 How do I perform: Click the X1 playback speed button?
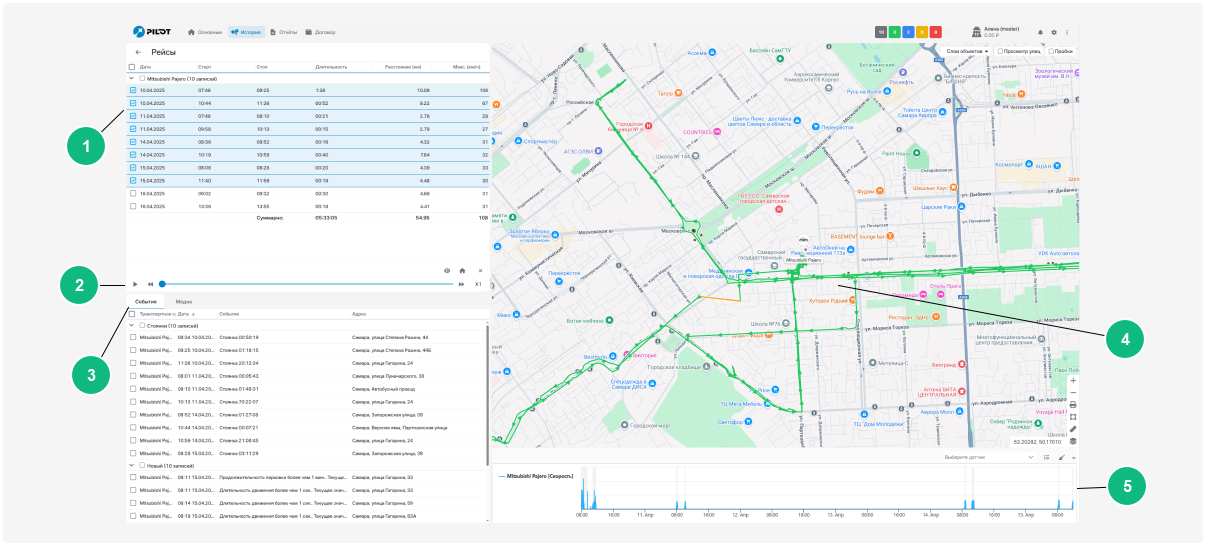pos(478,284)
